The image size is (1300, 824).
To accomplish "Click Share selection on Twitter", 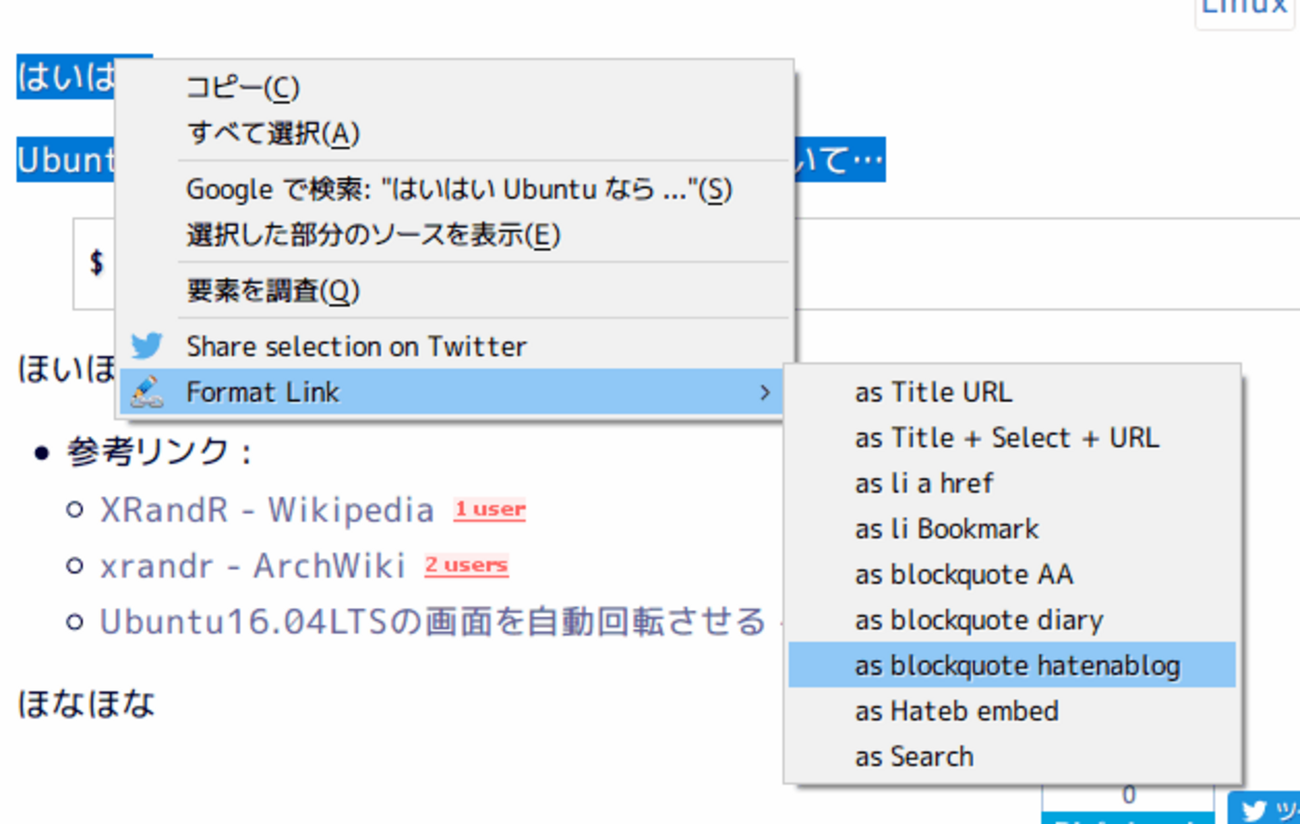I will [356, 346].
